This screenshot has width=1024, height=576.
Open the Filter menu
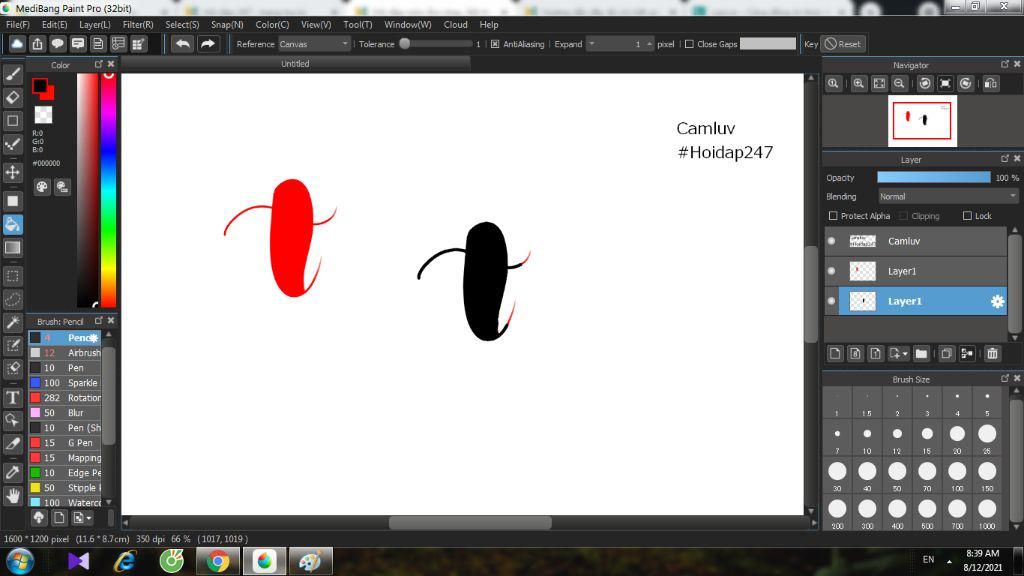[x=138, y=24]
